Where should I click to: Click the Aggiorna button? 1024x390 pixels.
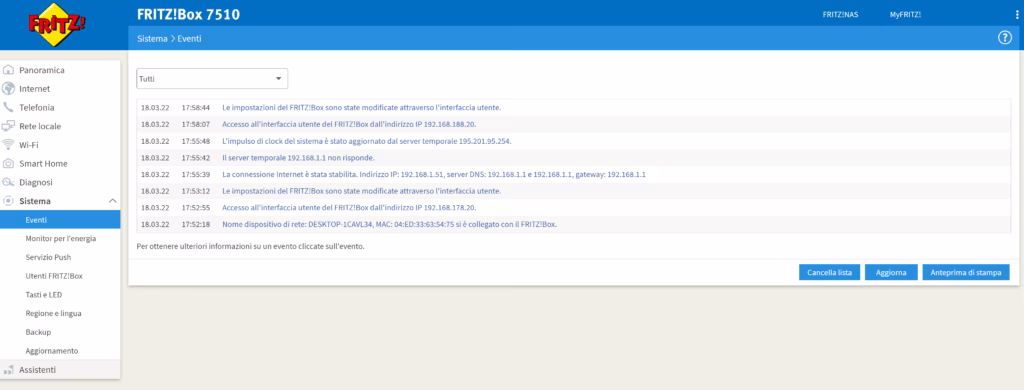point(891,272)
